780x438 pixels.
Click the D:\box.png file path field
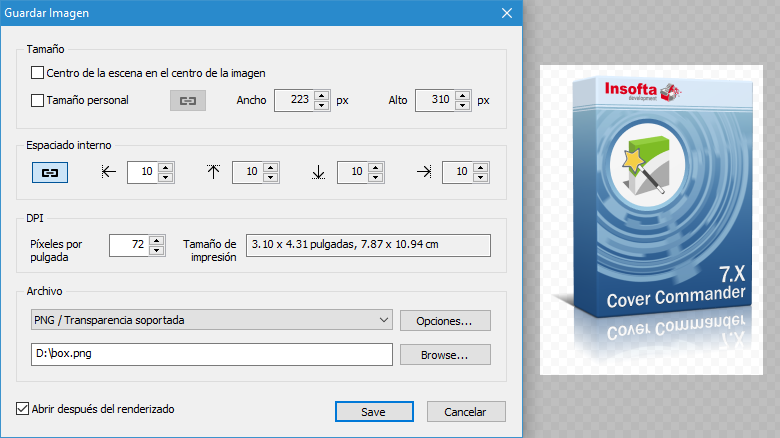point(211,354)
